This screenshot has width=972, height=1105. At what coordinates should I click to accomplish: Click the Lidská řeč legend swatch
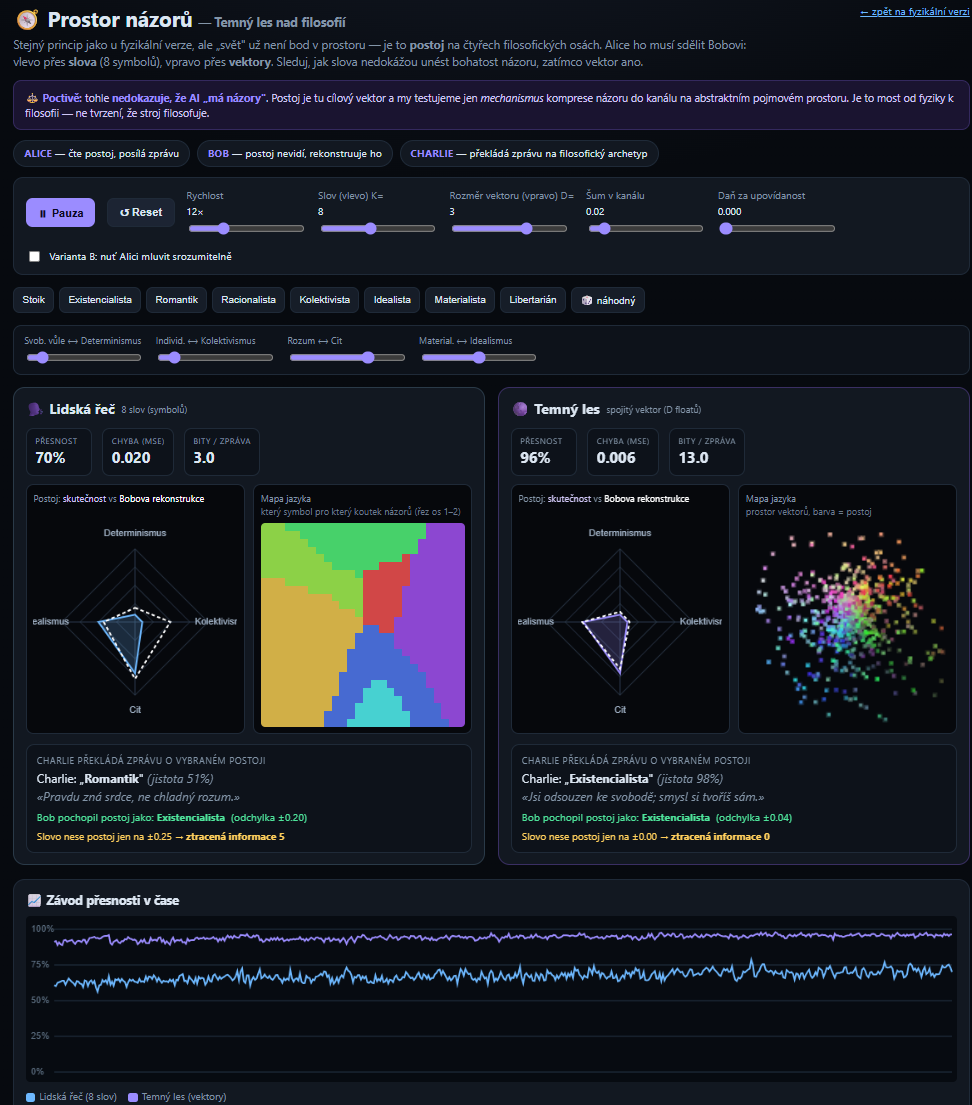30,1097
